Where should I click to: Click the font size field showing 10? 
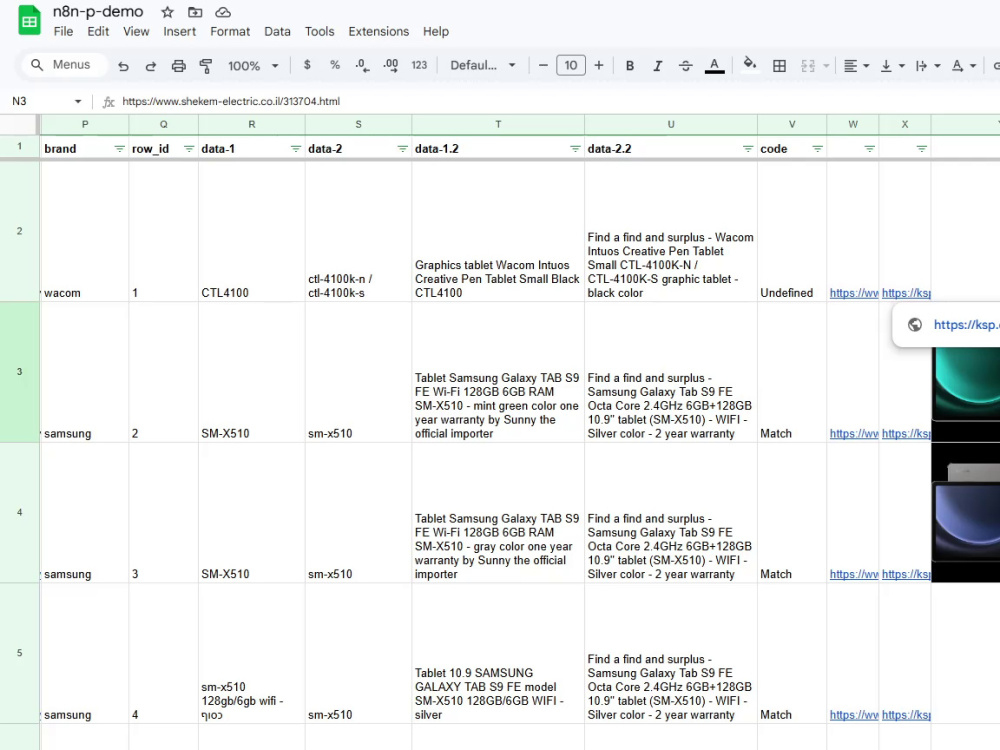click(570, 65)
